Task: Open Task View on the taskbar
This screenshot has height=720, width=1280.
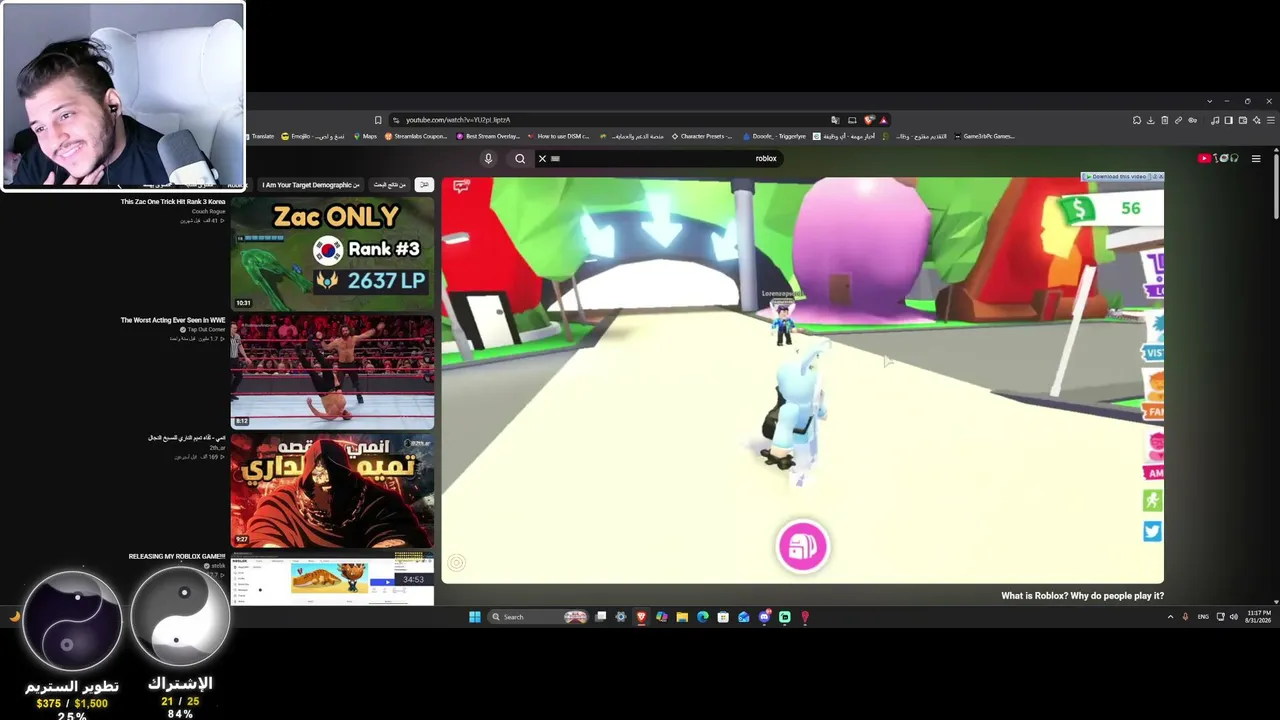Action: tap(601, 617)
